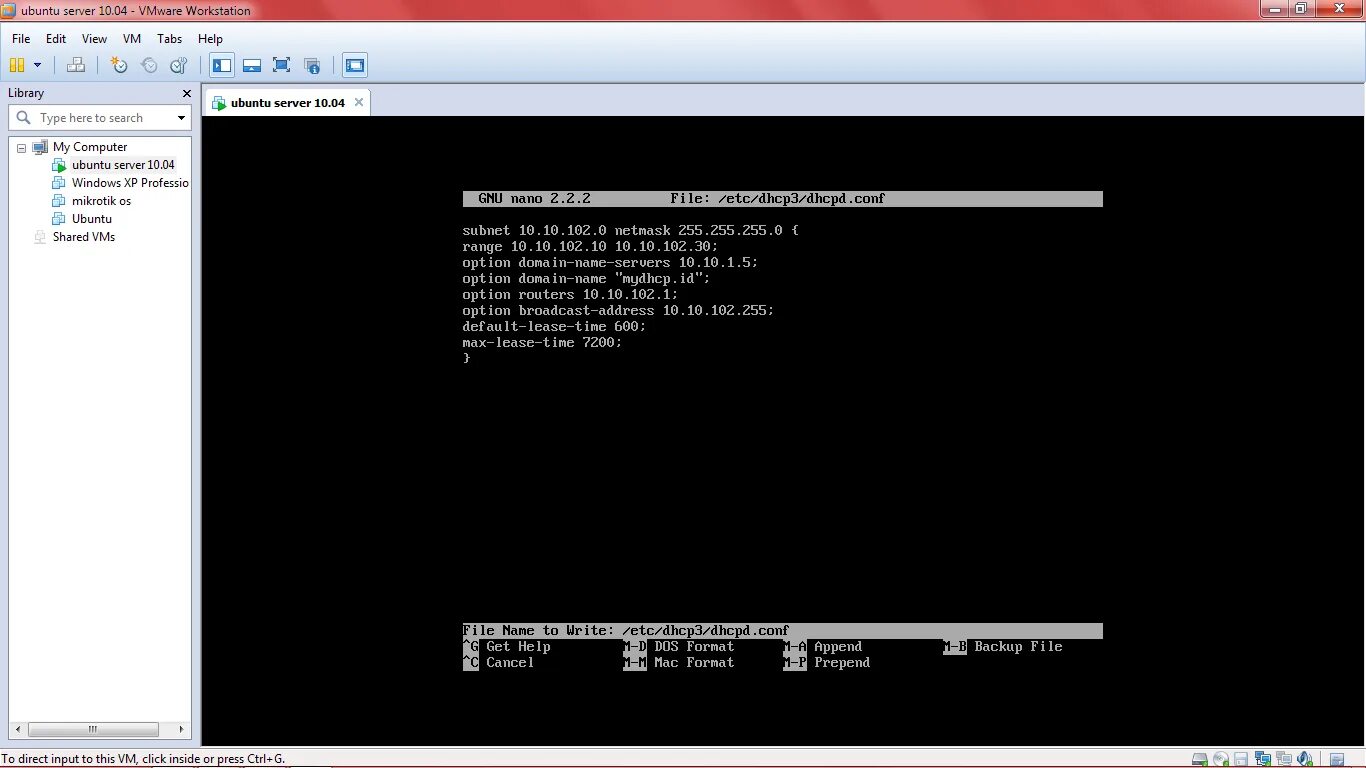Viewport: 1366px width, 768px height.
Task: Open the power options dropdown arrow
Action: tap(38, 65)
